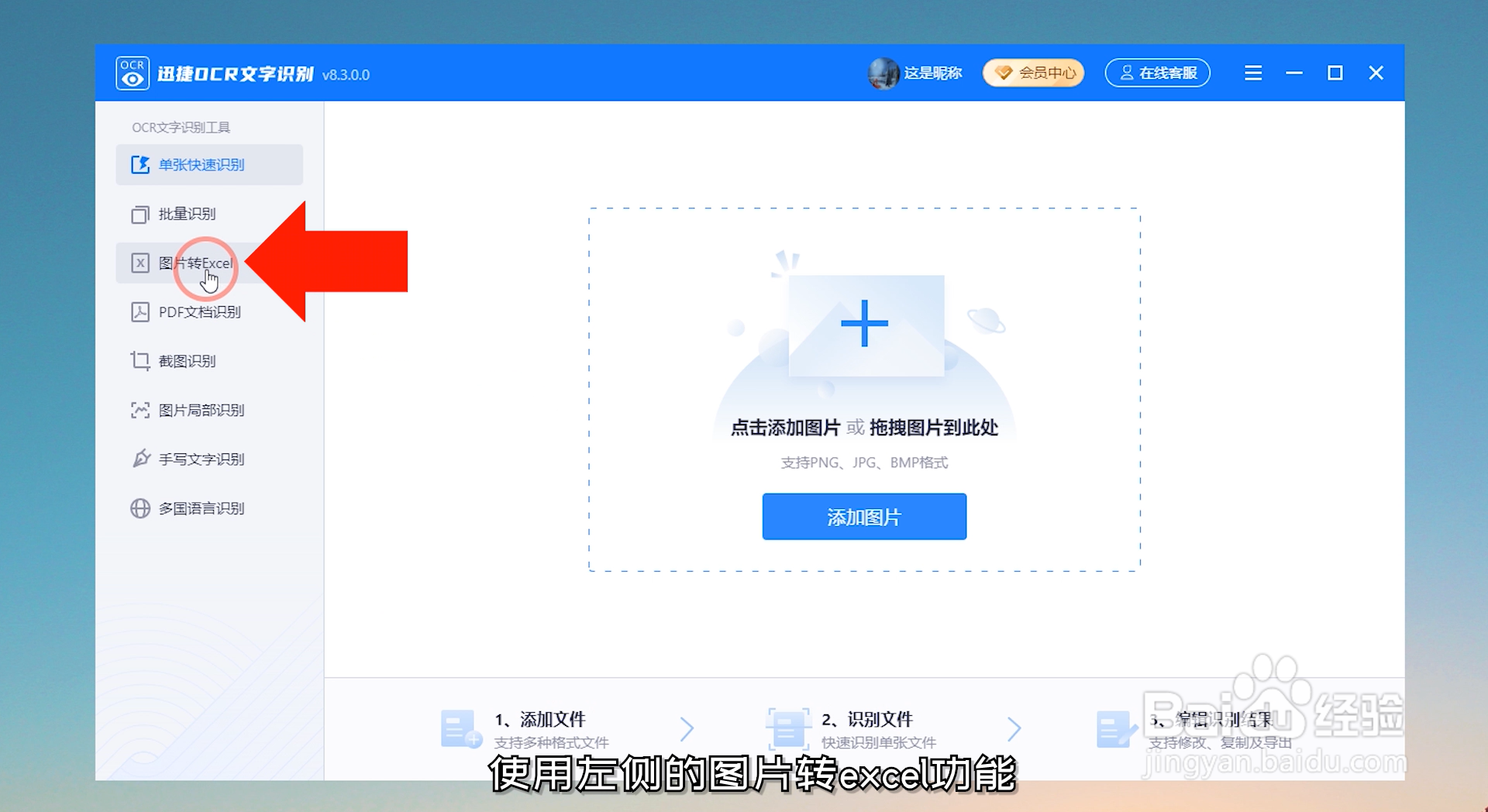This screenshot has height=812, width=1488.
Task: Click the plus image placeholder
Action: tap(866, 324)
